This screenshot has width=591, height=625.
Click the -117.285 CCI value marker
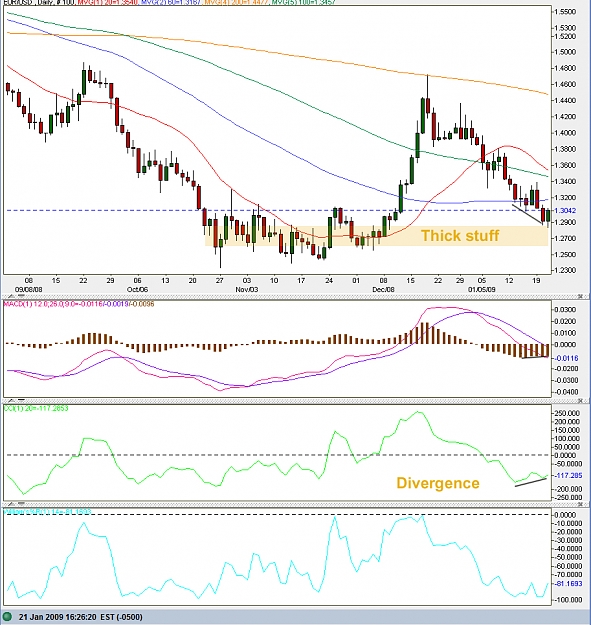tap(568, 476)
